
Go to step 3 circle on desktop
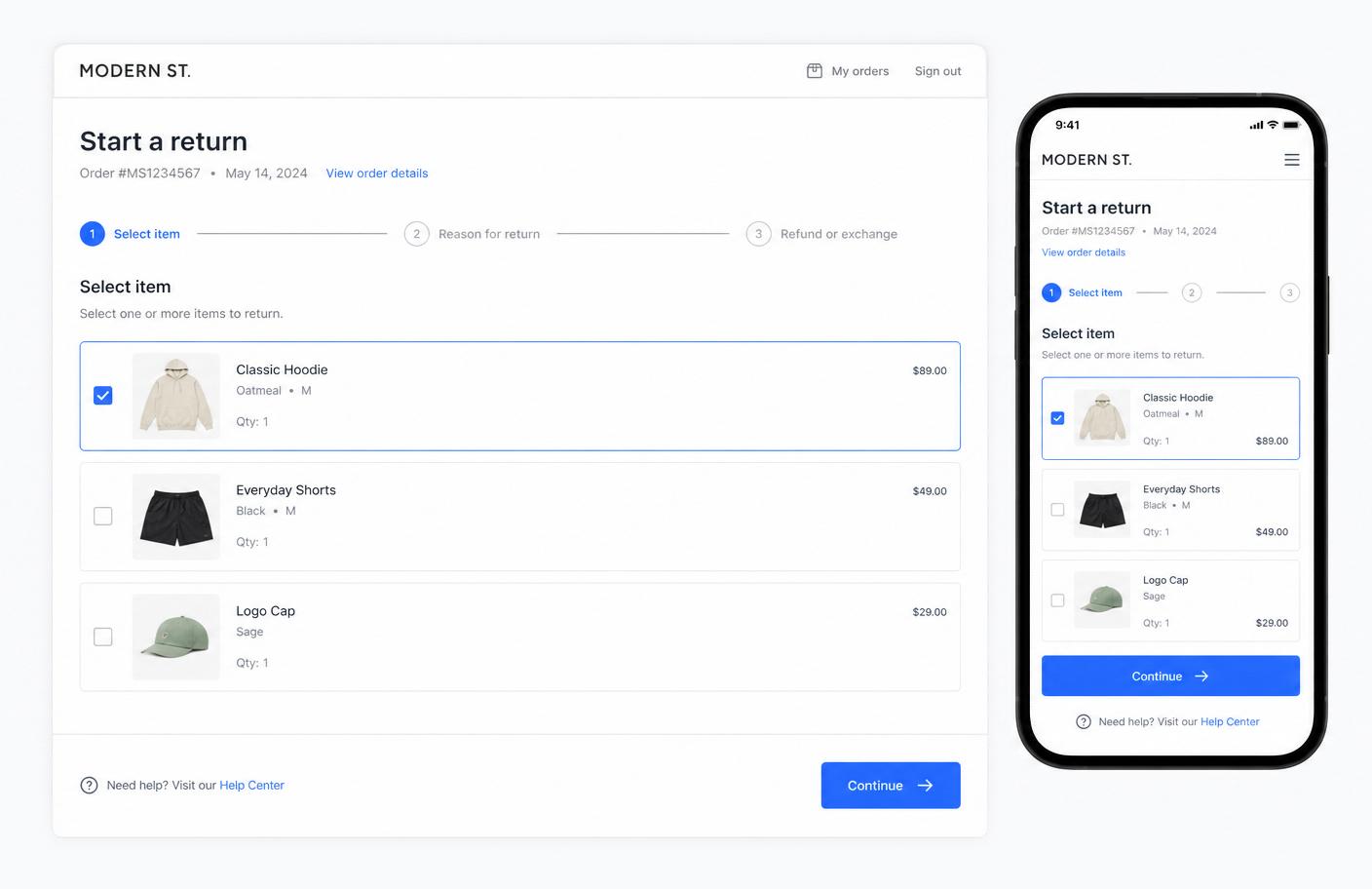coord(759,234)
